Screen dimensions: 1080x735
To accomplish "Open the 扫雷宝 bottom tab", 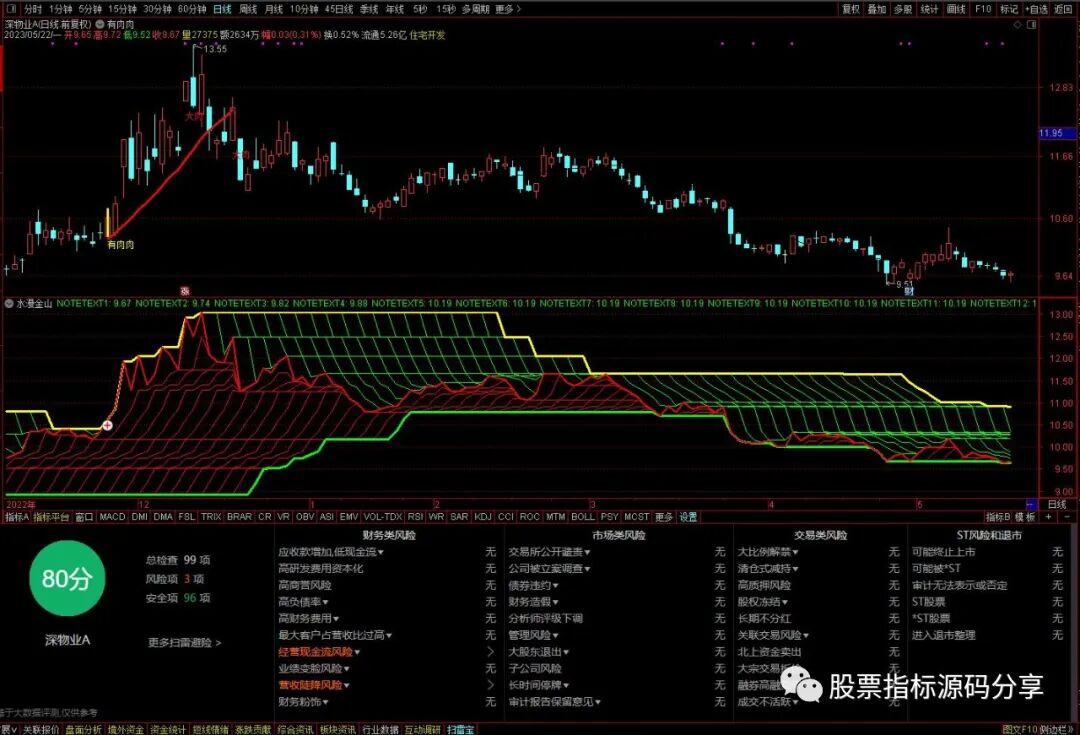I will 461,729.
